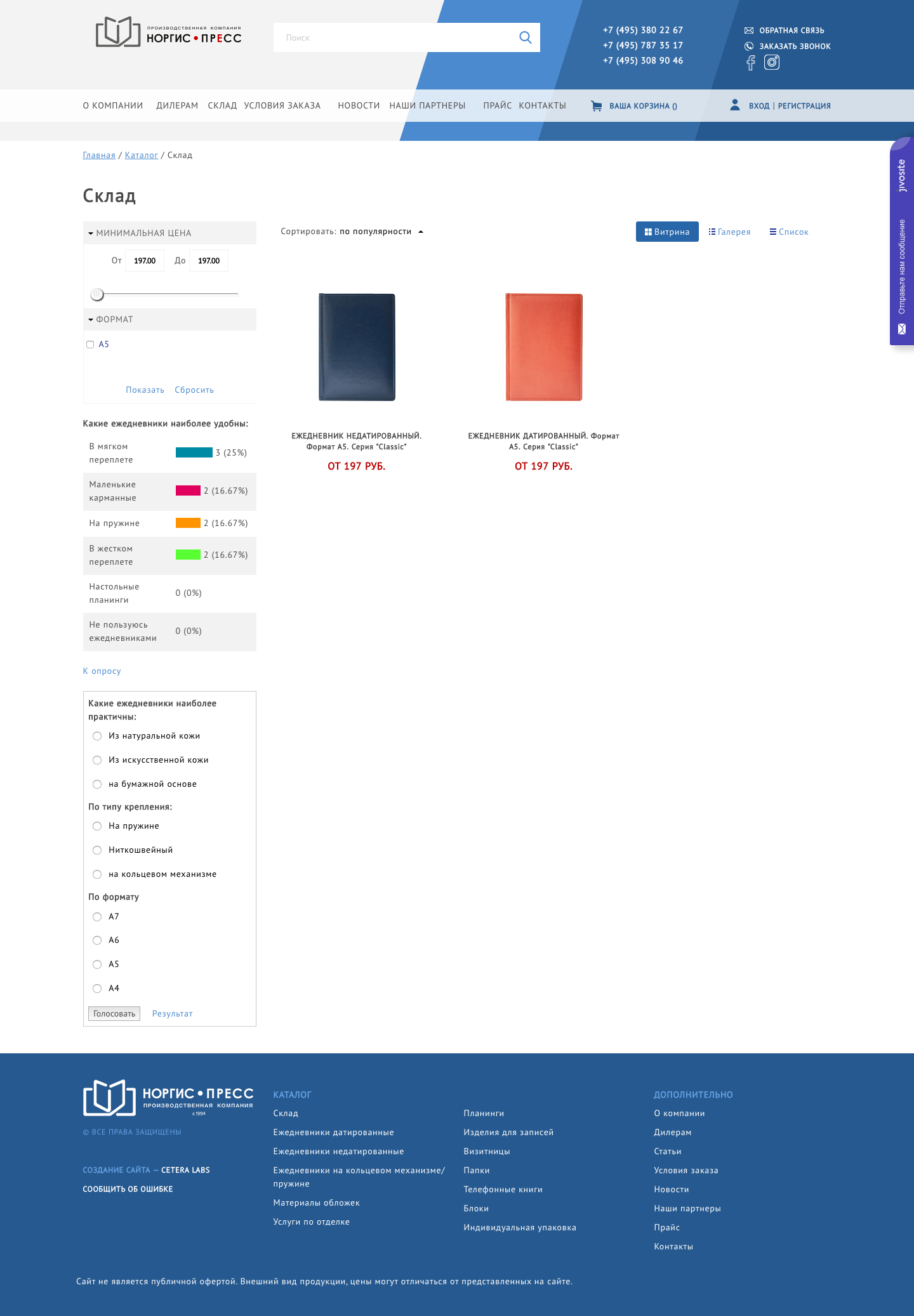The width and height of the screenshot is (914, 1316).
Task: Open the Facebook page icon
Action: click(x=751, y=62)
